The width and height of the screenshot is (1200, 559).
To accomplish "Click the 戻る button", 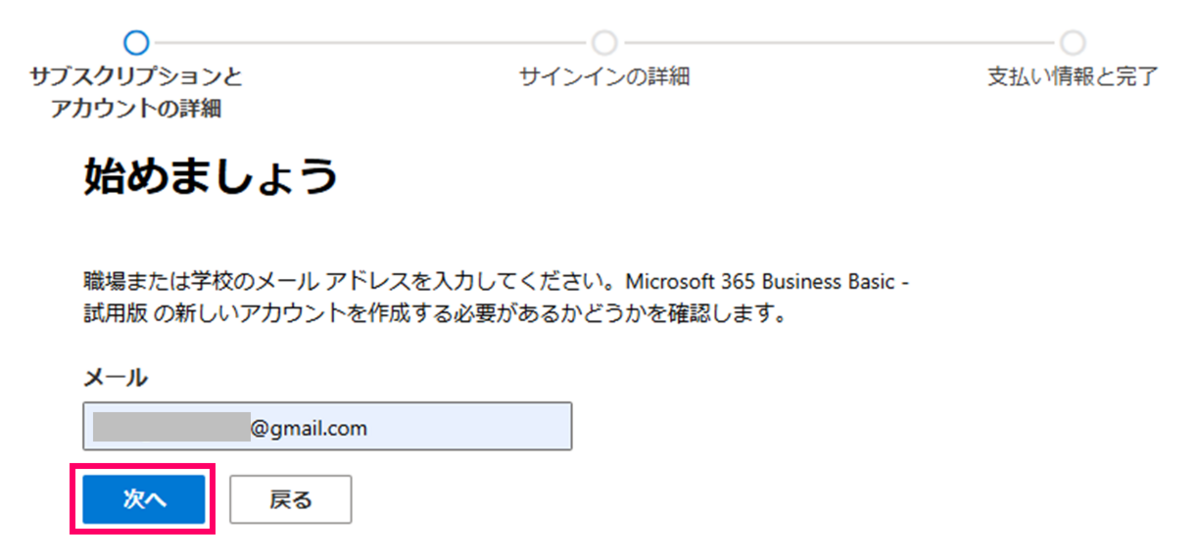I will tap(291, 499).
